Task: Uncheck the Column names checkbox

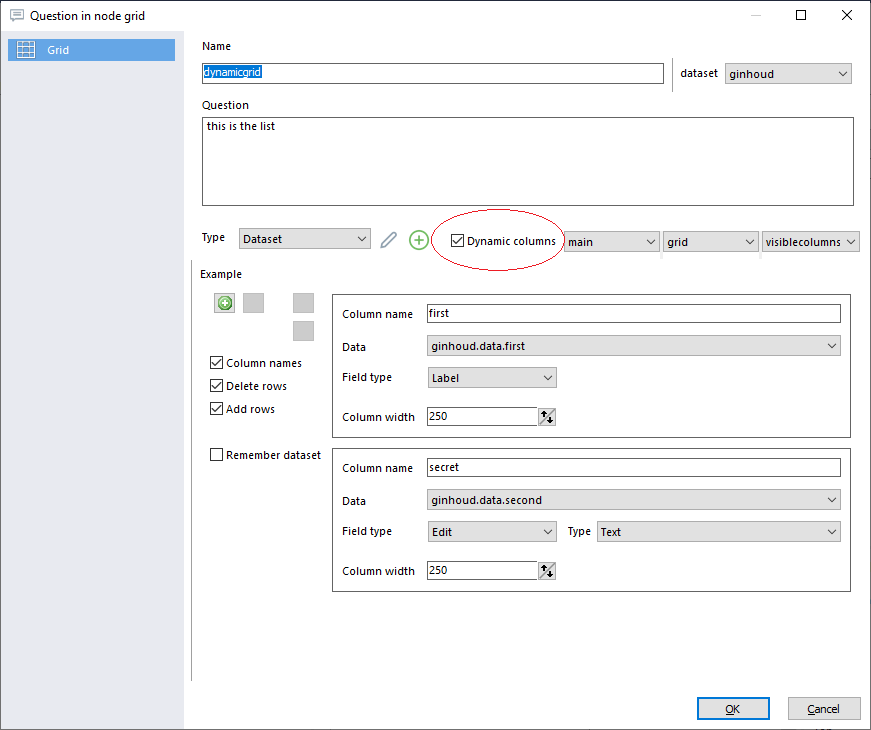Action: (x=217, y=363)
